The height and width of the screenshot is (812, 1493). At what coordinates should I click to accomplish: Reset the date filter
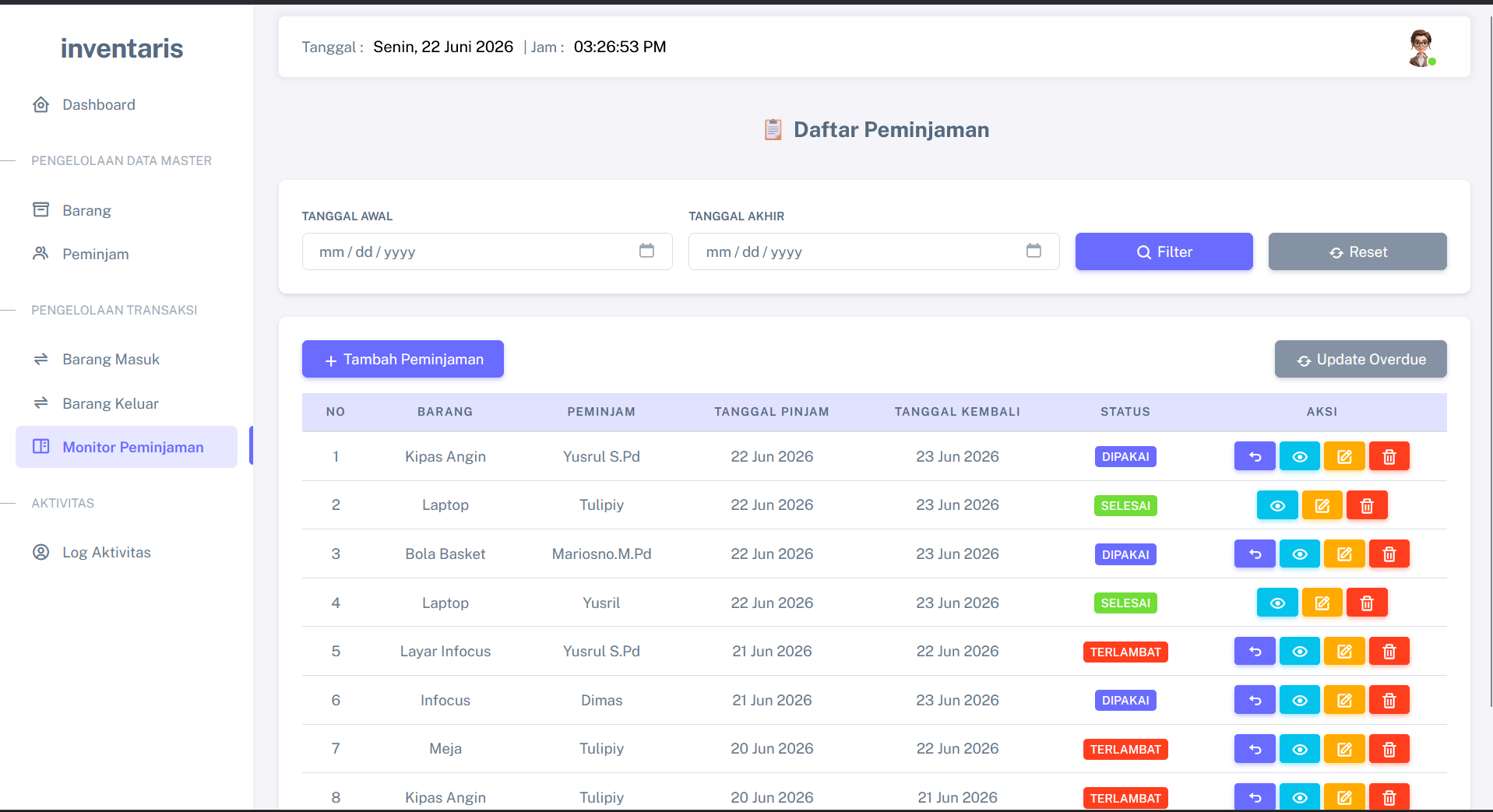(1357, 251)
